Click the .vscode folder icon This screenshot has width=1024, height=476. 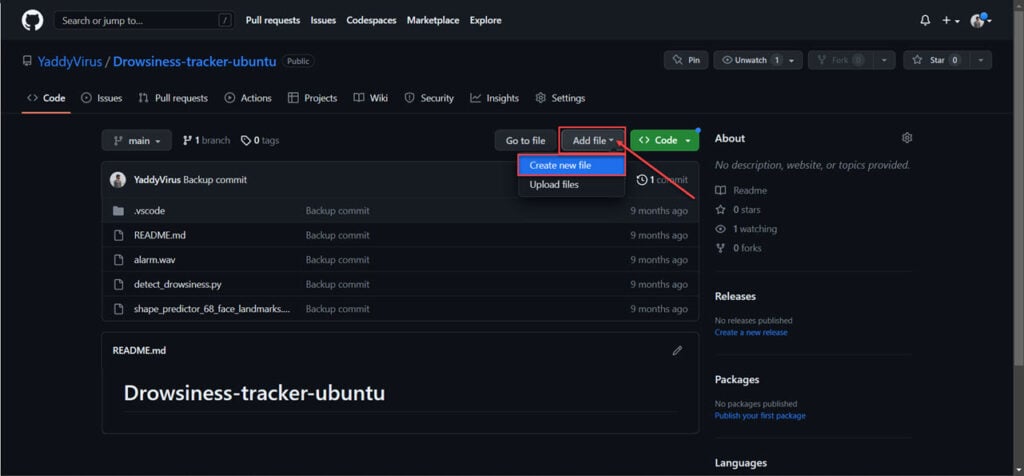click(118, 211)
